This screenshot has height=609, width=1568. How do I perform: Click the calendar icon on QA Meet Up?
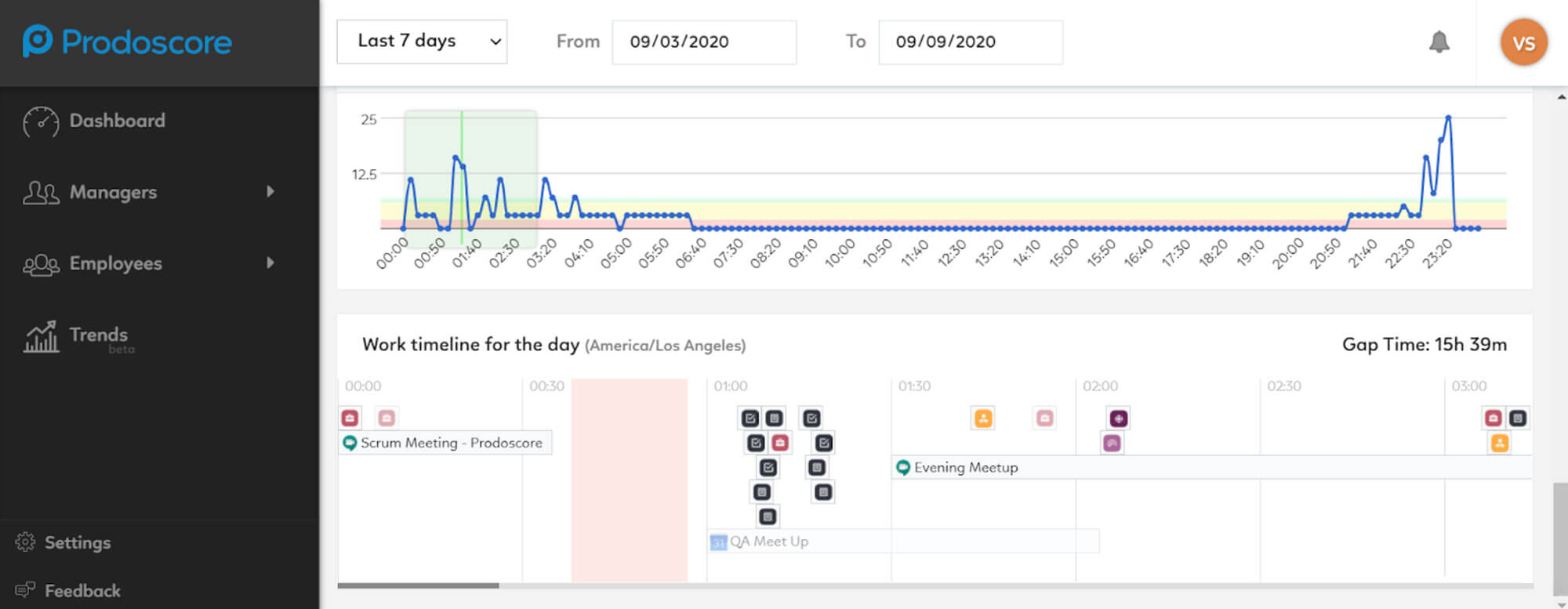pyautogui.click(x=718, y=542)
